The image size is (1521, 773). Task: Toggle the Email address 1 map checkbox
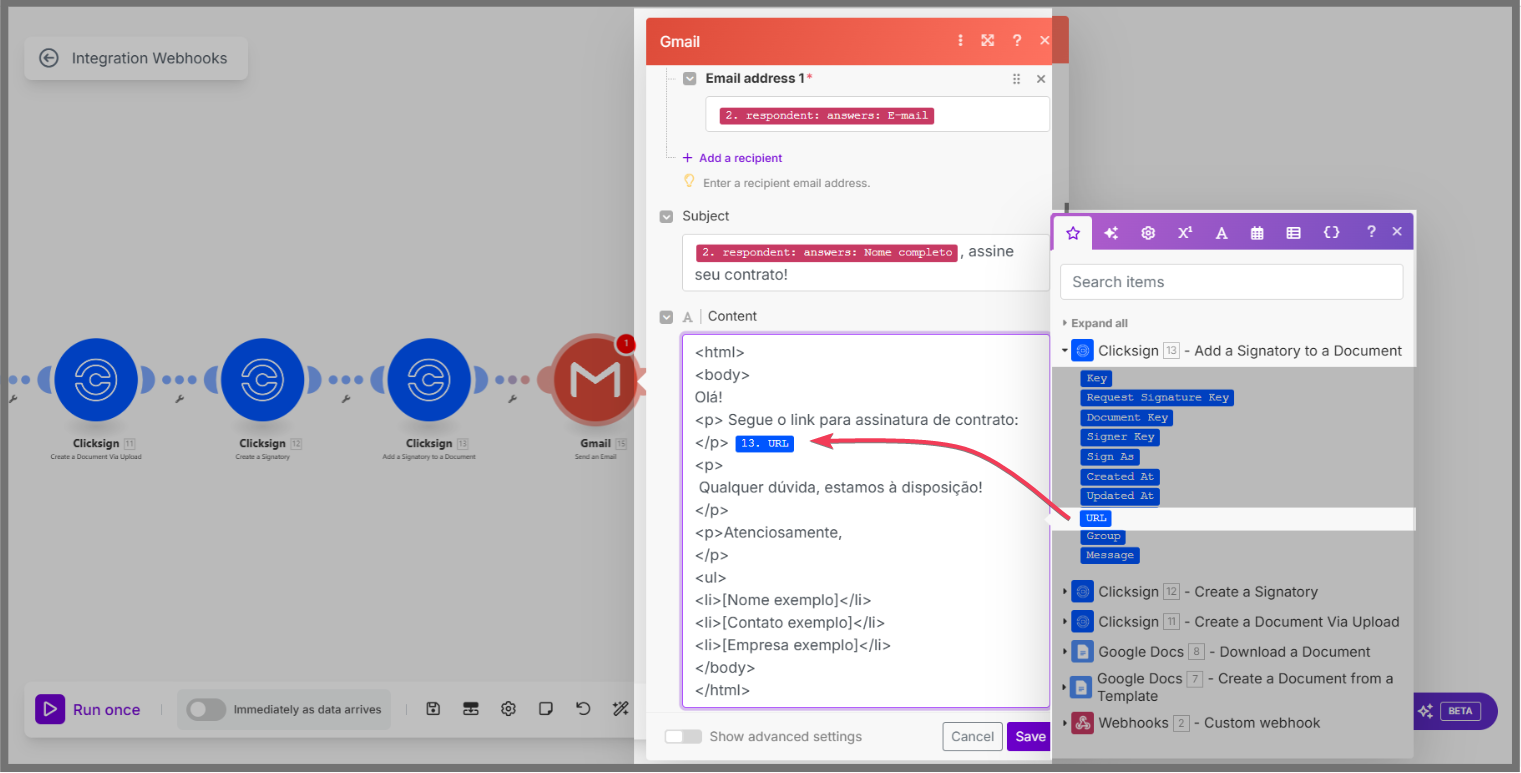pyautogui.click(x=690, y=78)
